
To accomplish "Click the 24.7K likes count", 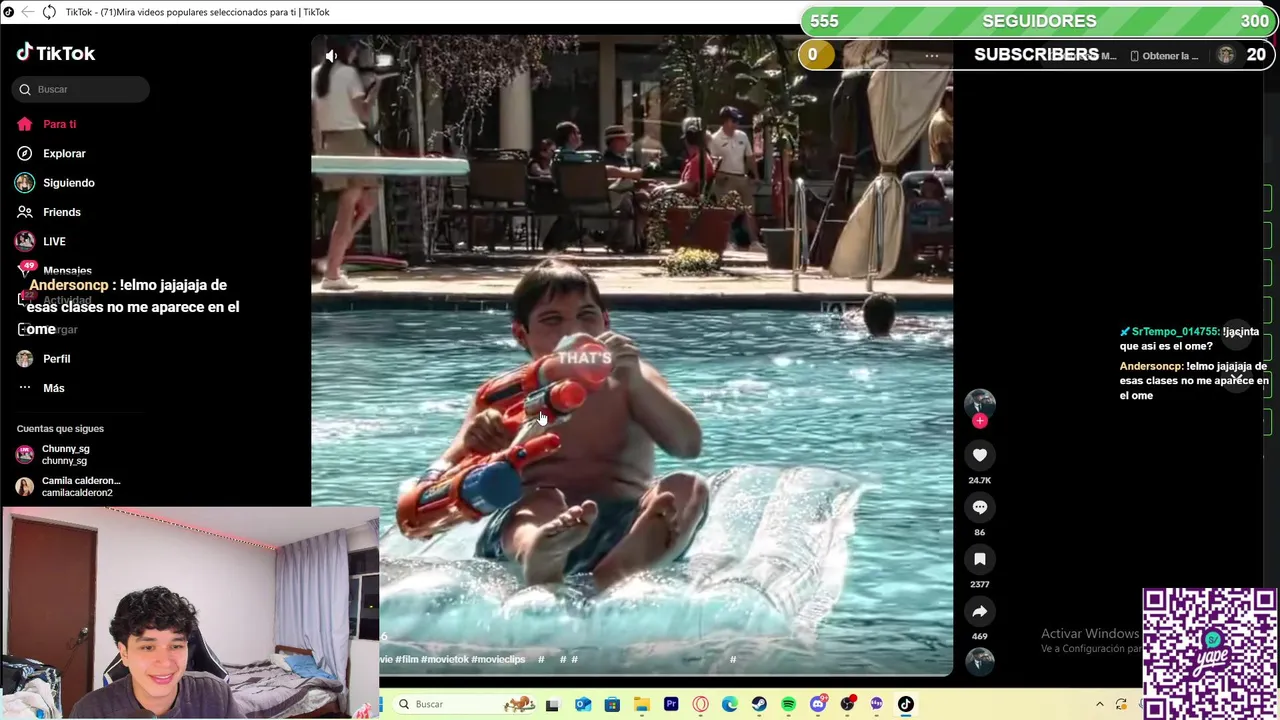I will pyautogui.click(x=980, y=480).
